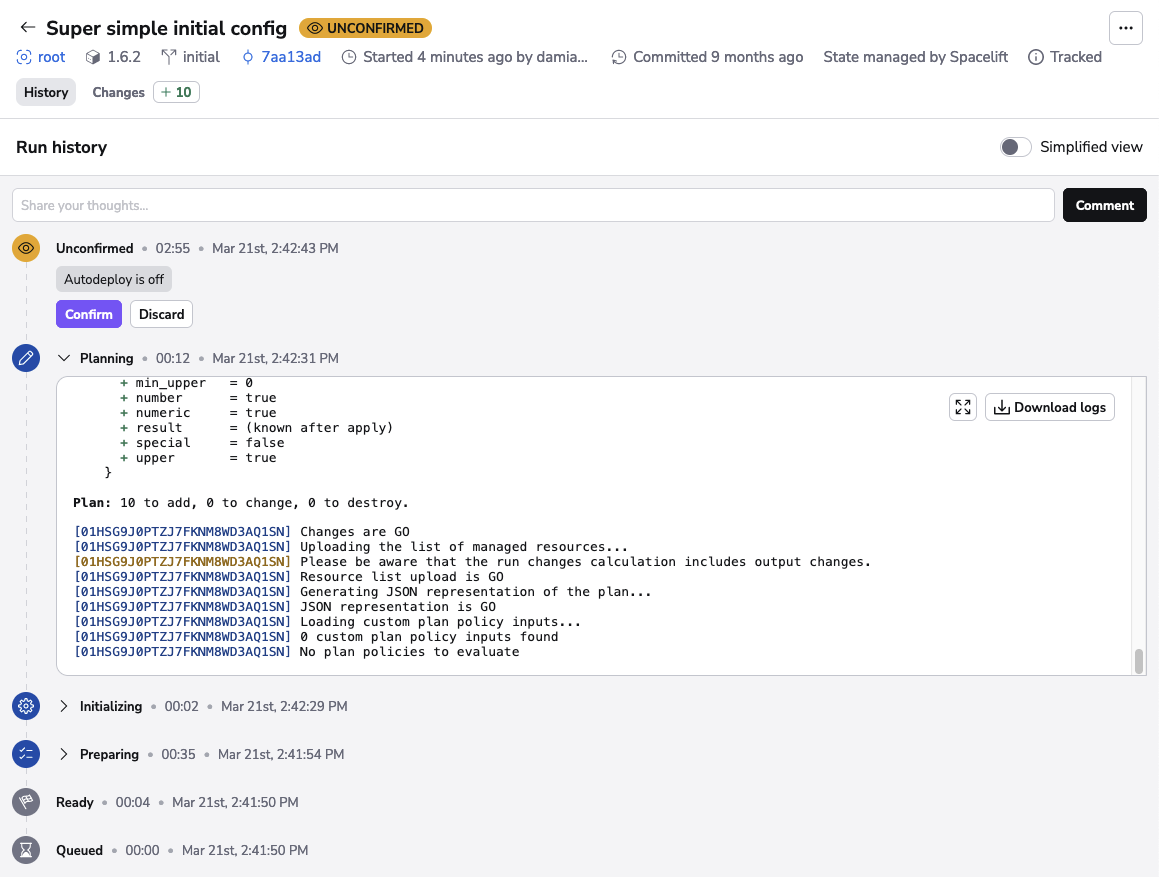Expand the Planning logs to fullscreen
The image size is (1159, 877).
click(962, 407)
